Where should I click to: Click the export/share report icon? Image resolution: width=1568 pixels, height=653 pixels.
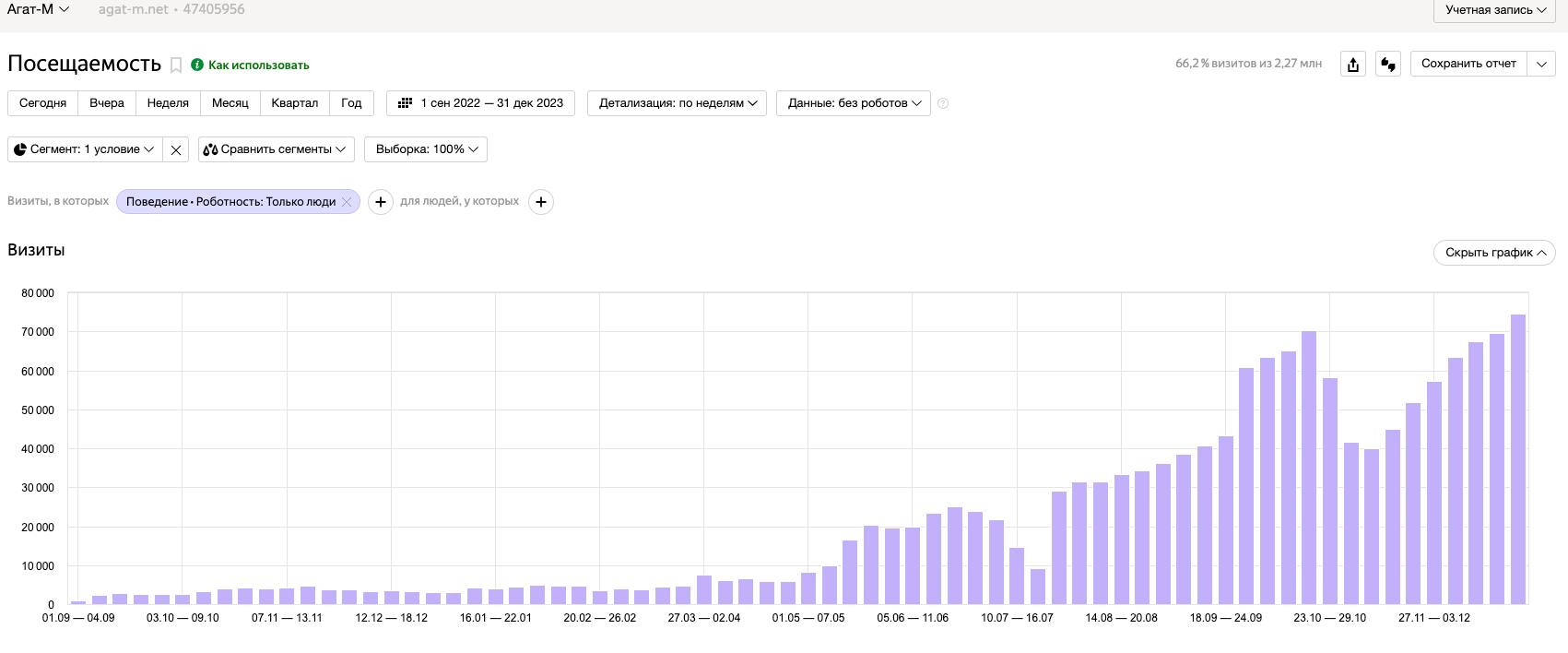tap(1352, 64)
